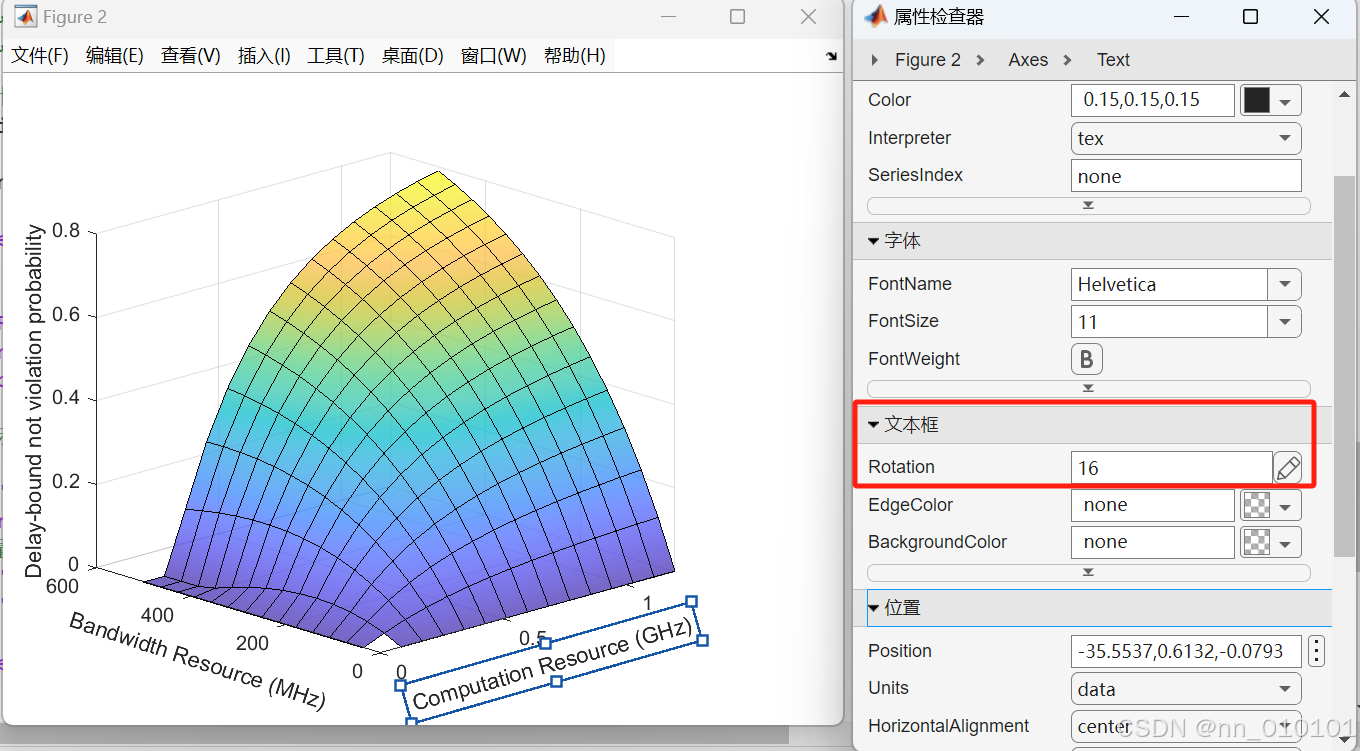The image size is (1360, 751).
Task: Click the MATLAB icon in Figure 2 title bar
Action: click(x=25, y=17)
